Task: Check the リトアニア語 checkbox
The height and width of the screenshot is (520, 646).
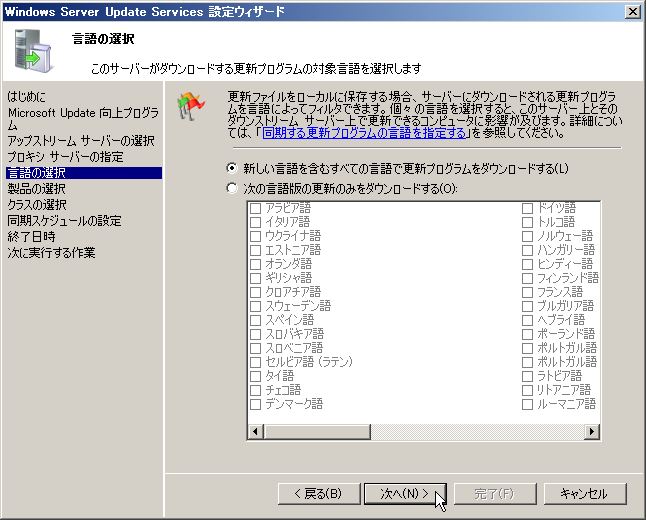Action: pyautogui.click(x=527, y=390)
